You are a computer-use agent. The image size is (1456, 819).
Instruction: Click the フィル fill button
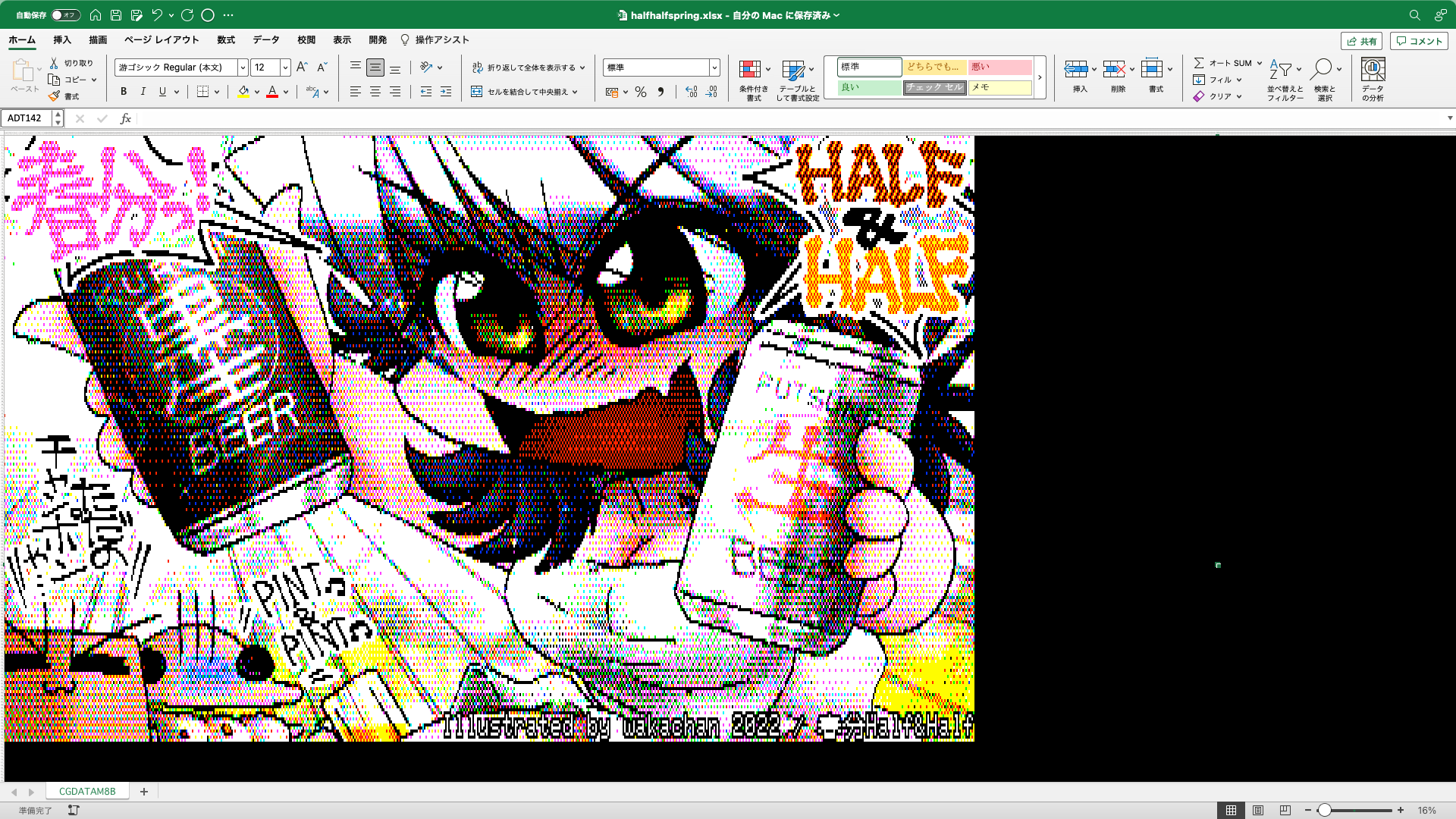1217,80
